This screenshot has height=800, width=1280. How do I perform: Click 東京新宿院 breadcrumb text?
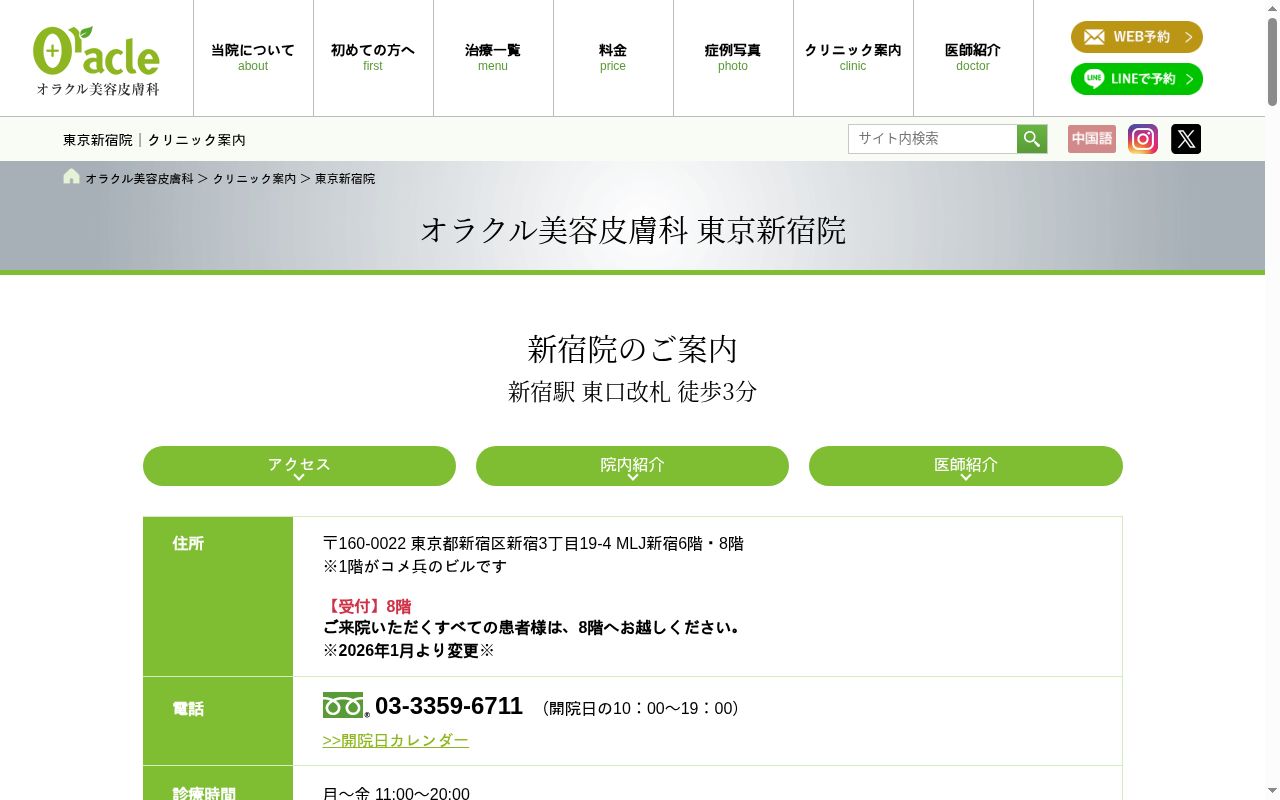[x=345, y=179]
